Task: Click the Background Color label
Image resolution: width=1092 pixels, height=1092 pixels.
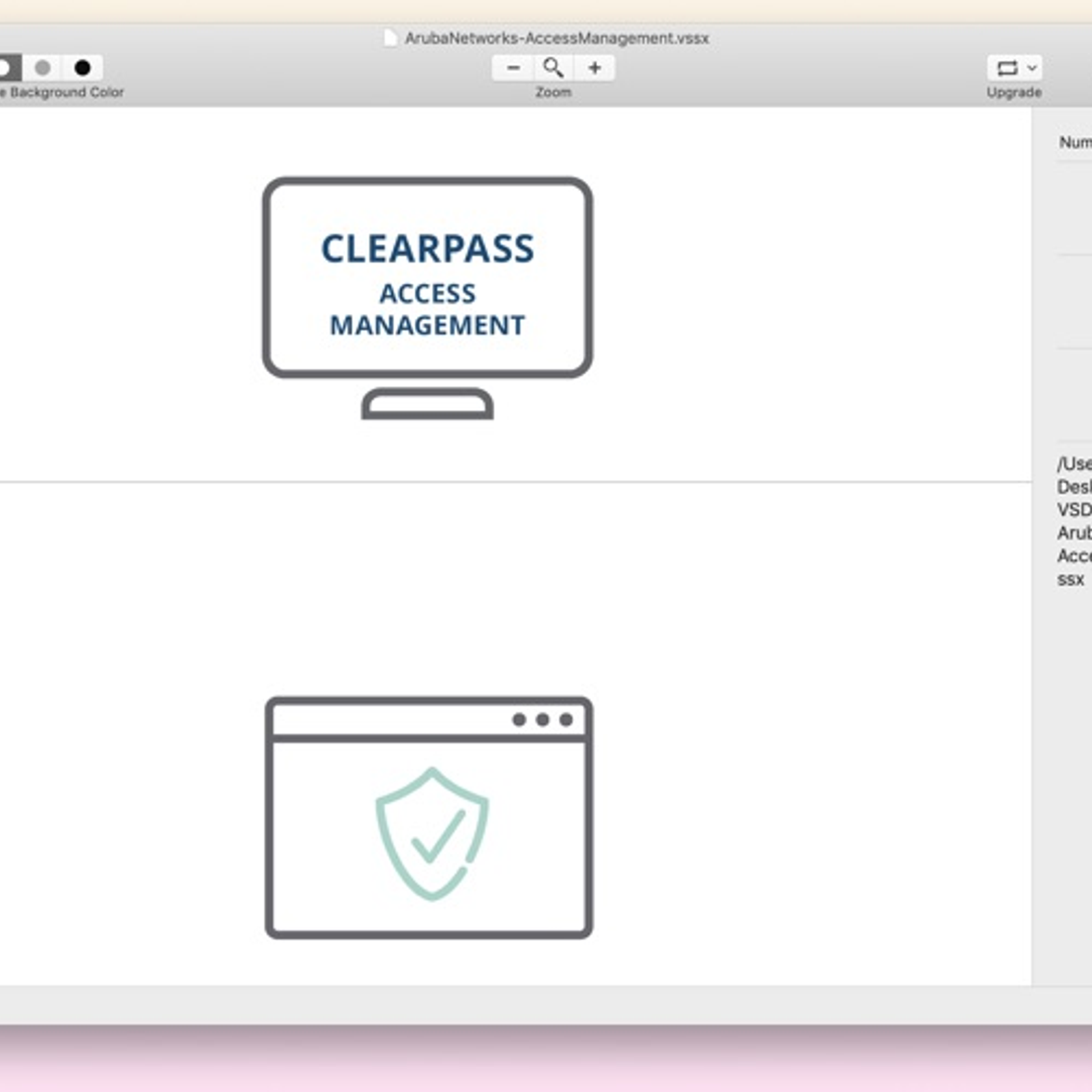Action: [66, 92]
